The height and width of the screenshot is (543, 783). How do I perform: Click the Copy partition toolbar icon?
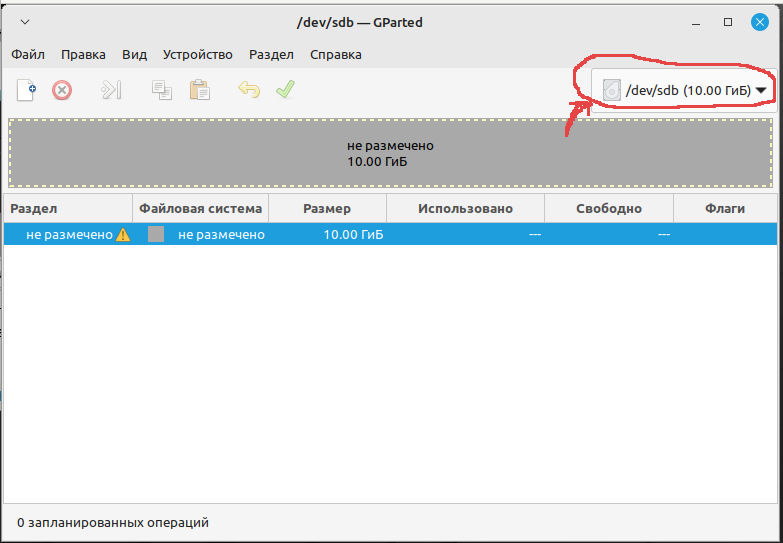tap(162, 90)
